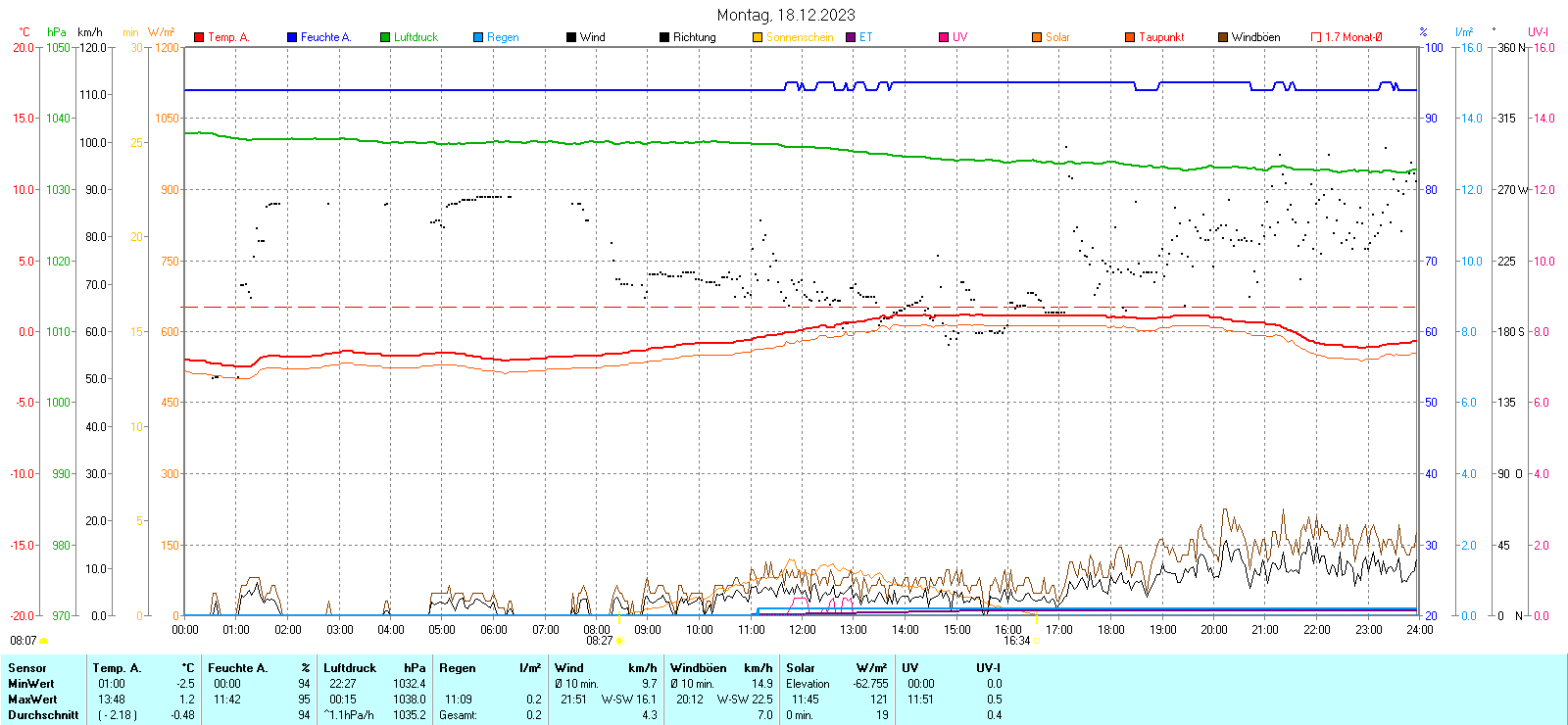Select the Taupunkt legend label
This screenshot has width=1568, height=725.
(x=1161, y=37)
